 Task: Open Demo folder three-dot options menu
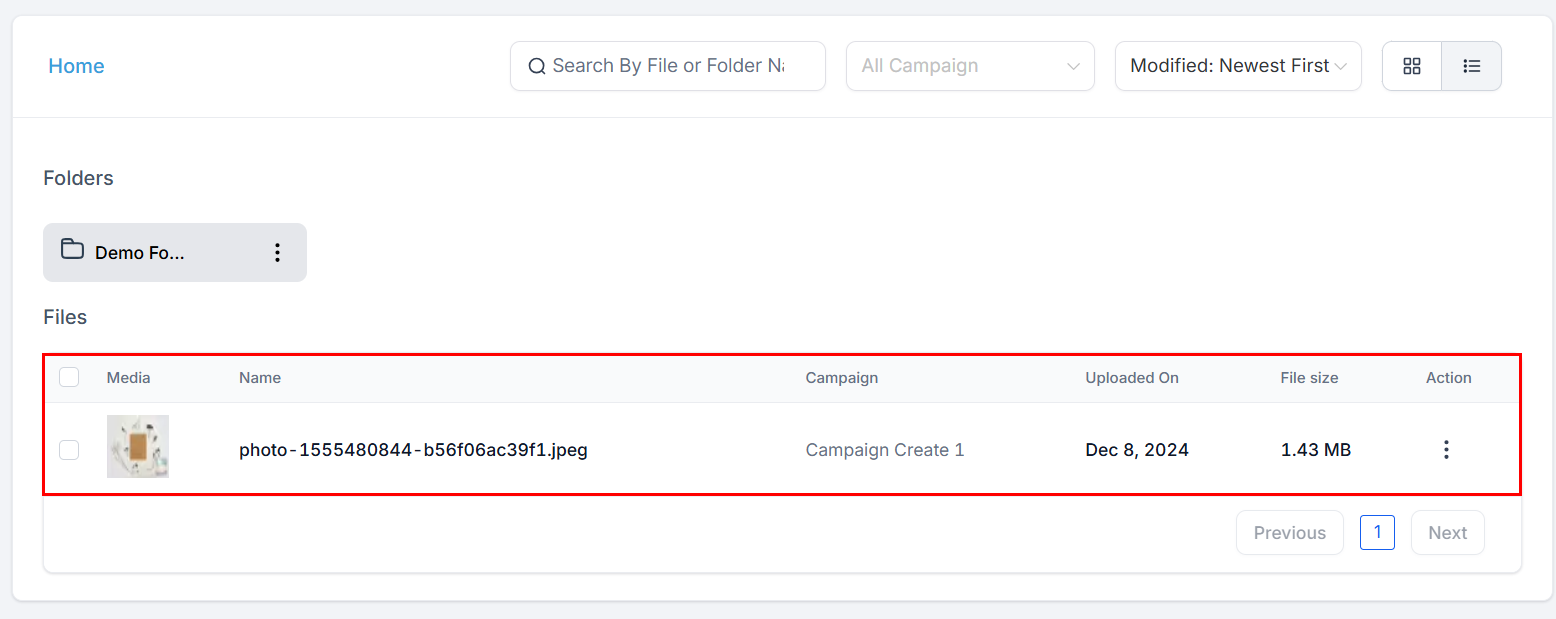278,253
